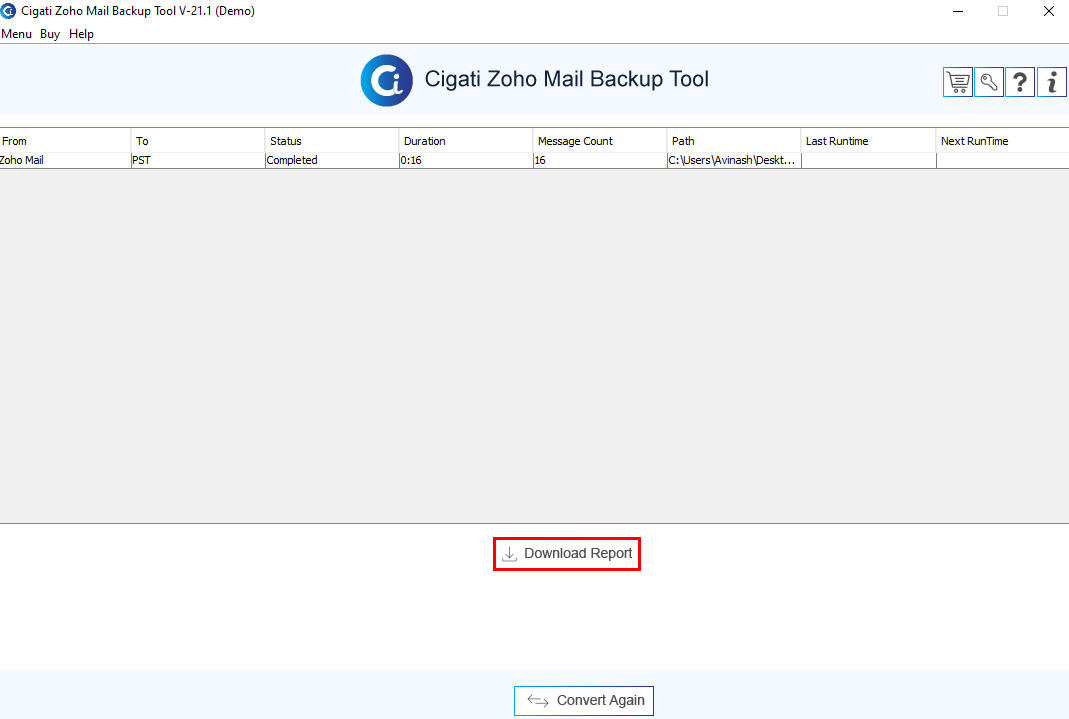Screen dimensions: 1069x719
Task: Click the C:\Users\Avinash path cell
Action: [734, 160]
